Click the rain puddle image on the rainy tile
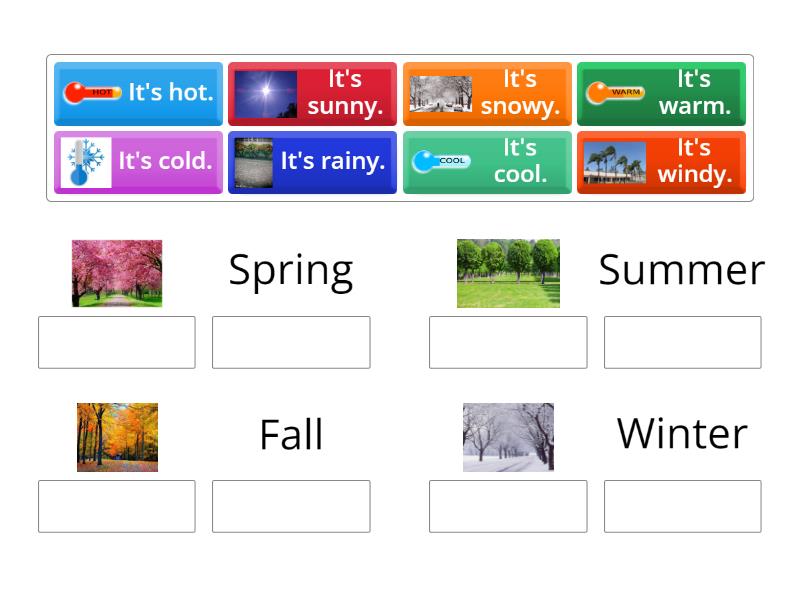The width and height of the screenshot is (800, 600). coord(256,162)
